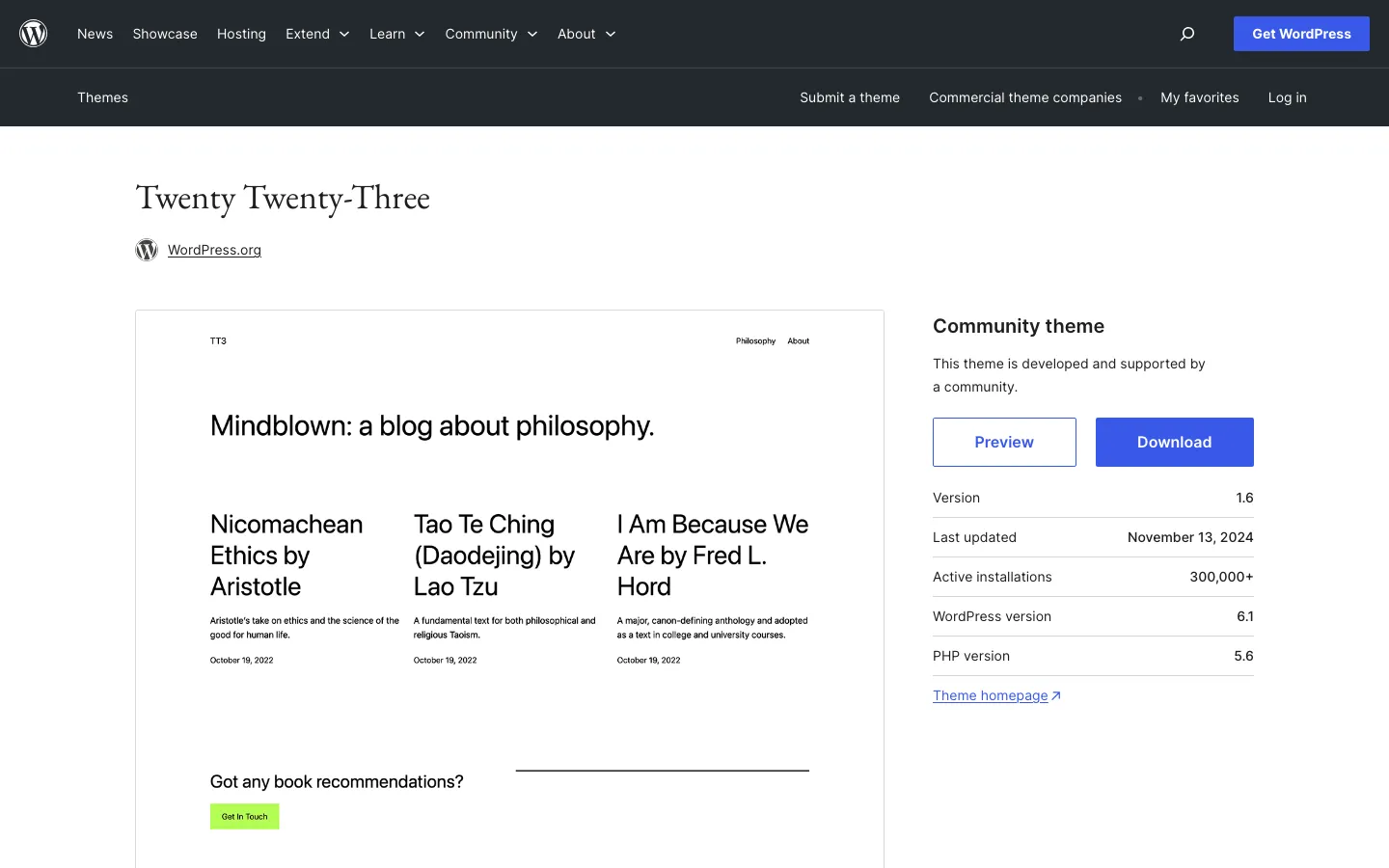
Task: Click the Community theme heading
Action: pos(1019,326)
